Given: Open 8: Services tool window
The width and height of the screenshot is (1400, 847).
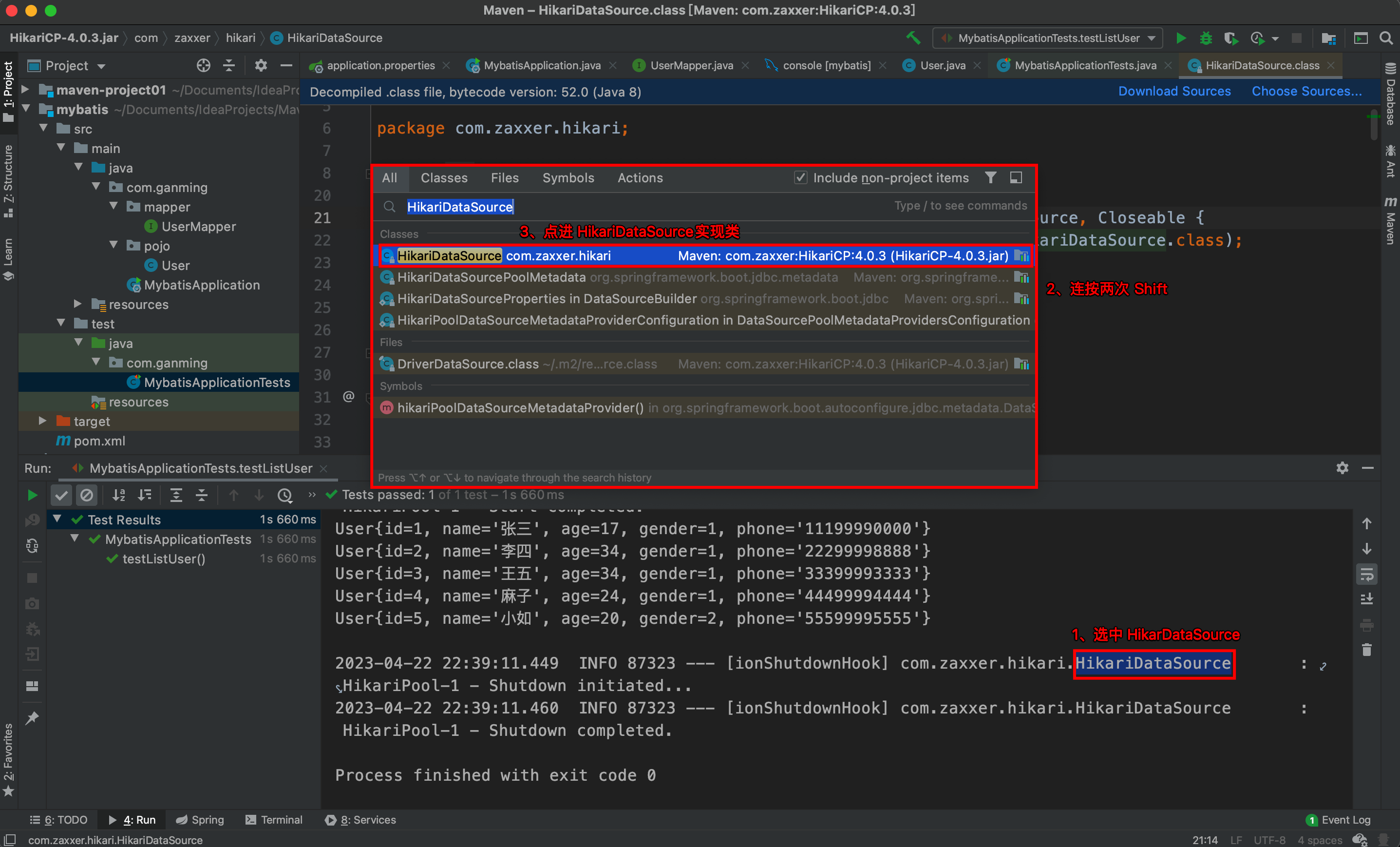Looking at the screenshot, I should [x=360, y=819].
